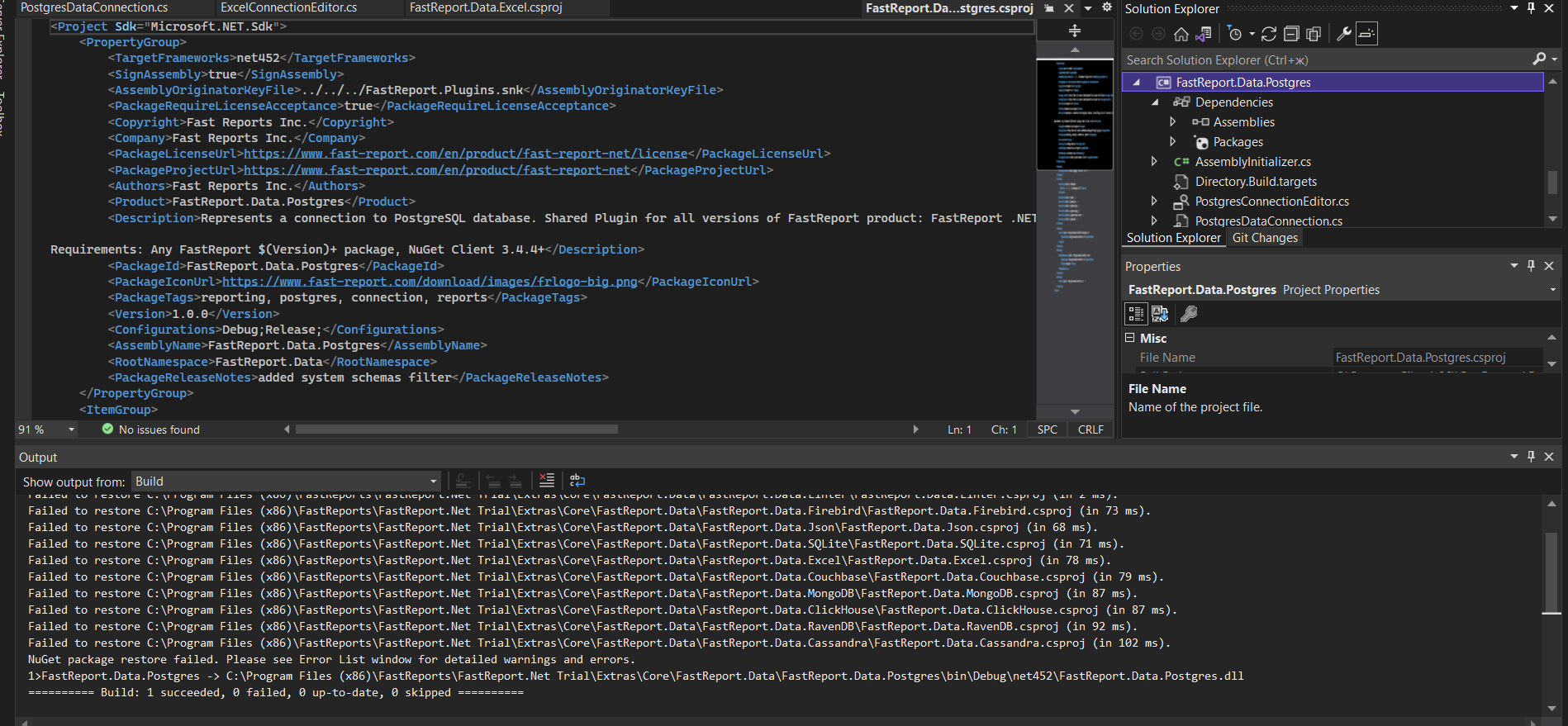1568x726 pixels.
Task: Collapse the FastReport.Data.Postgres project node
Action: (x=1137, y=83)
